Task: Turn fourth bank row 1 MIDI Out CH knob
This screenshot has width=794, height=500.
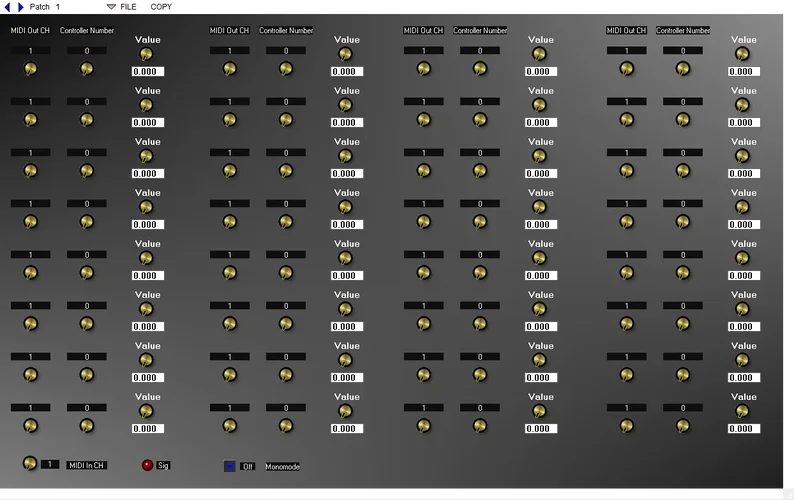Action: point(626,68)
